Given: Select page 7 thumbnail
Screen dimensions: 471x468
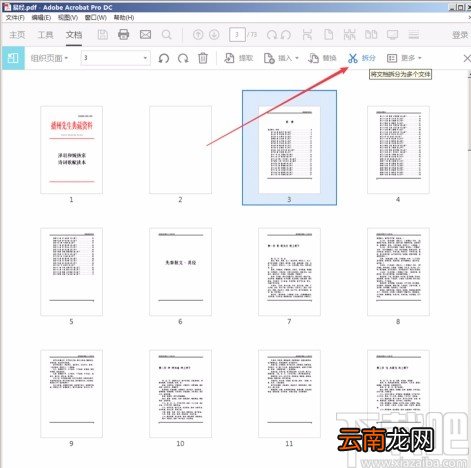Looking at the screenshot, I should [289, 272].
